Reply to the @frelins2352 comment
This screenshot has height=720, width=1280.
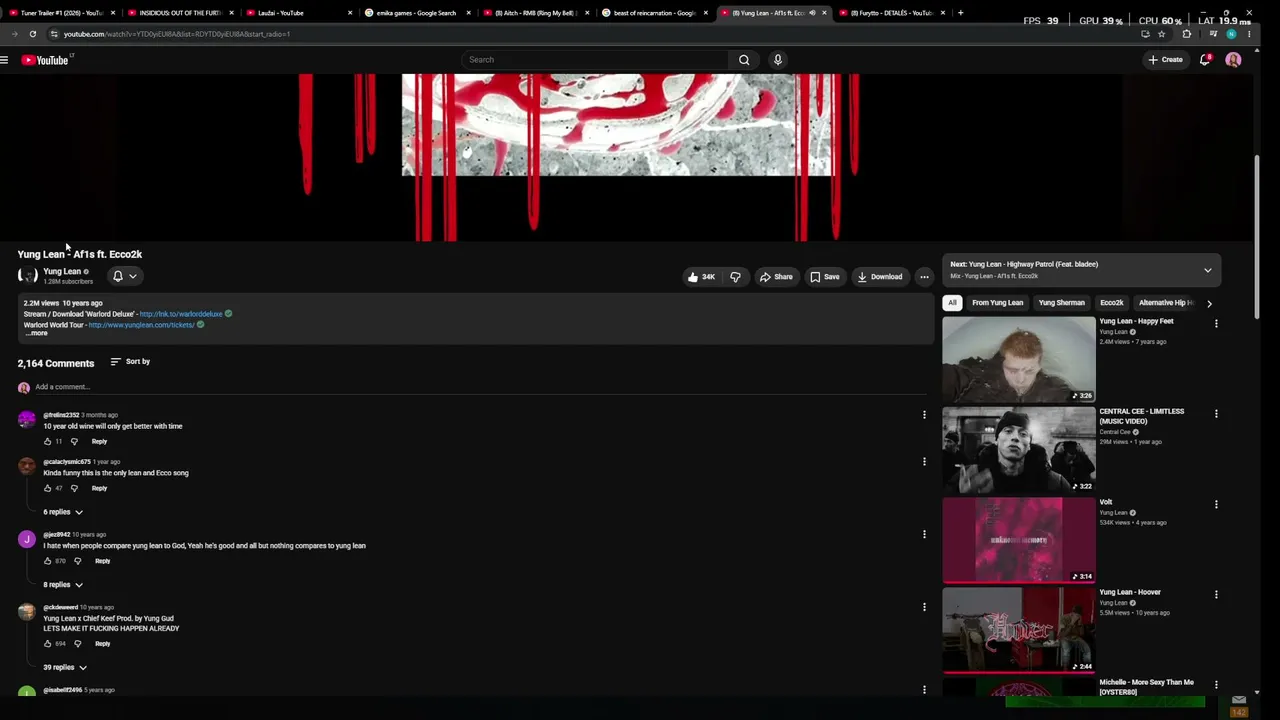[x=99, y=441]
